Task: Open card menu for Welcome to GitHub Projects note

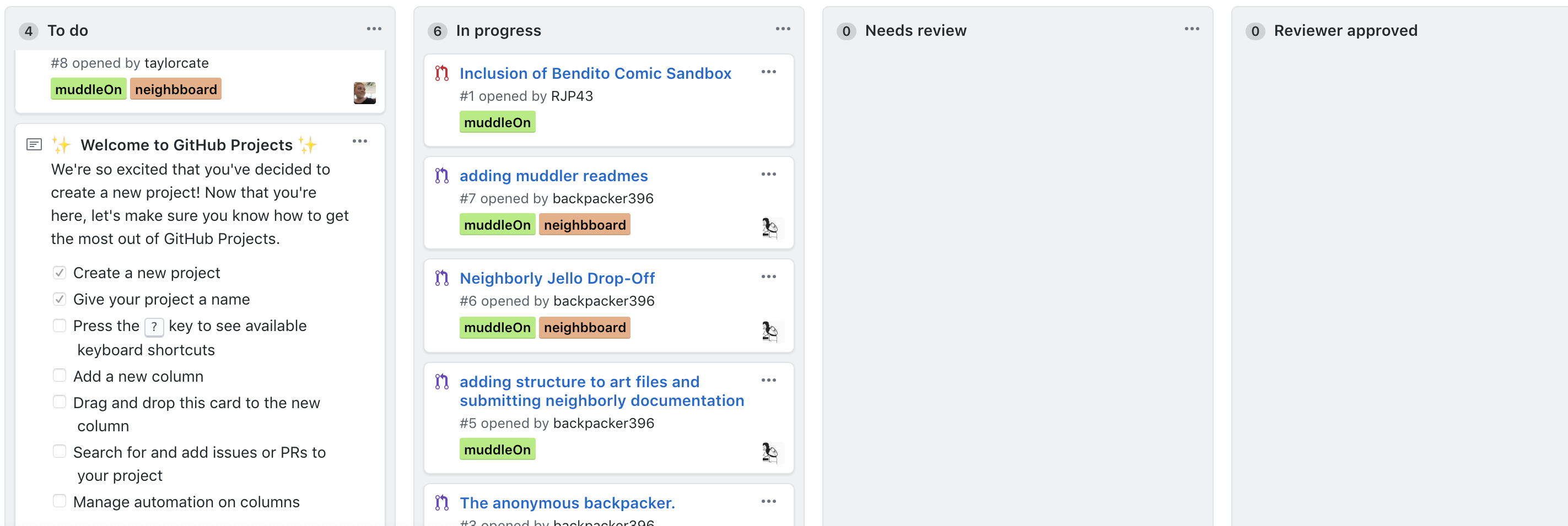Action: click(x=360, y=142)
